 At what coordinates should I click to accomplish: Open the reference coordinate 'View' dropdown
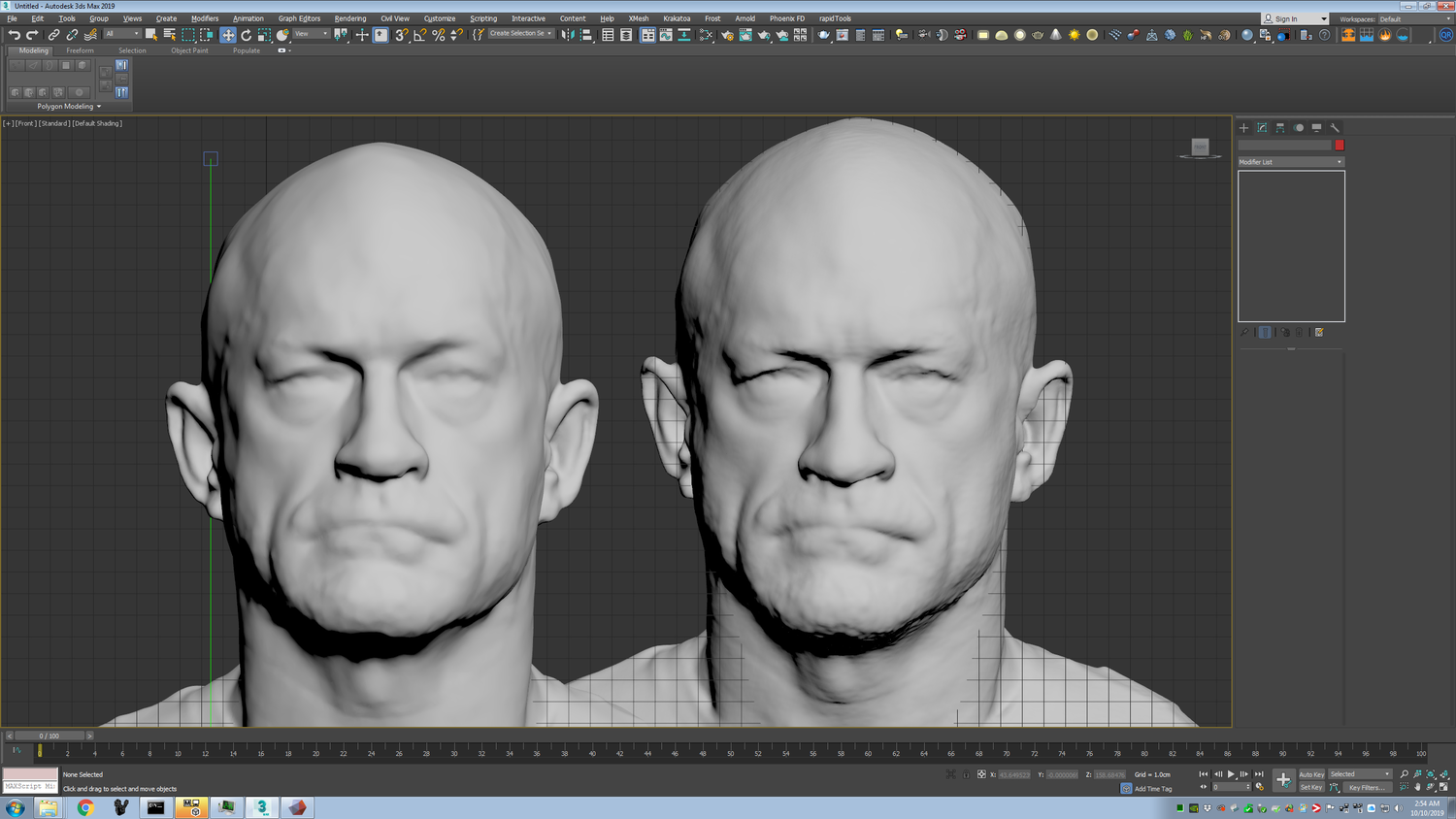(x=312, y=34)
